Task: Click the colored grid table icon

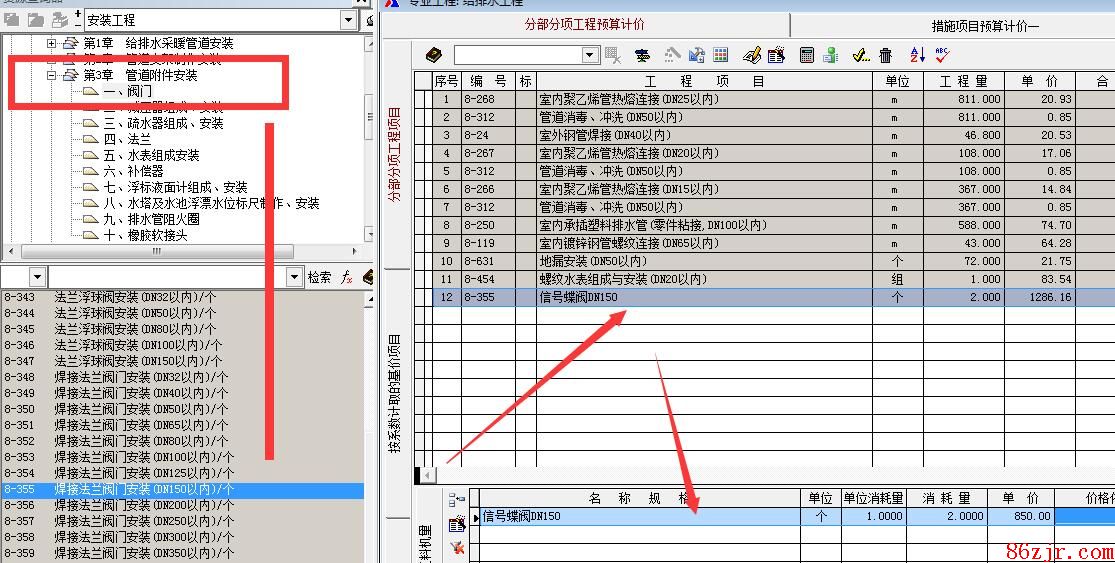Action: [721, 55]
